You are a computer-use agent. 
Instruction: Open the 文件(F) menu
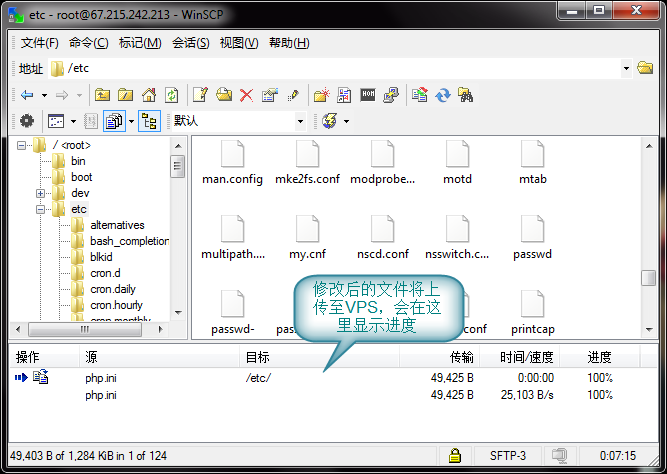(40, 43)
